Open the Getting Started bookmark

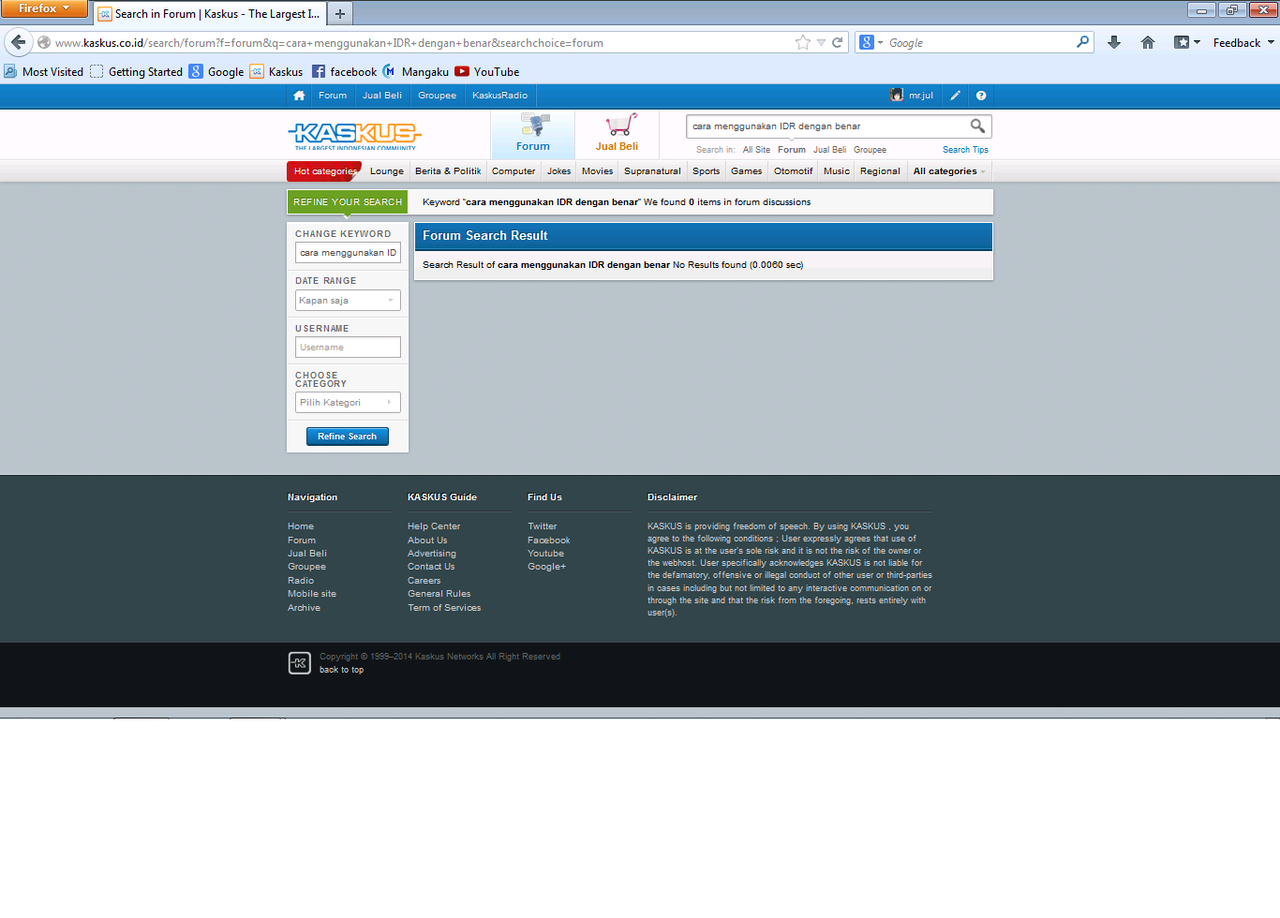(x=136, y=72)
